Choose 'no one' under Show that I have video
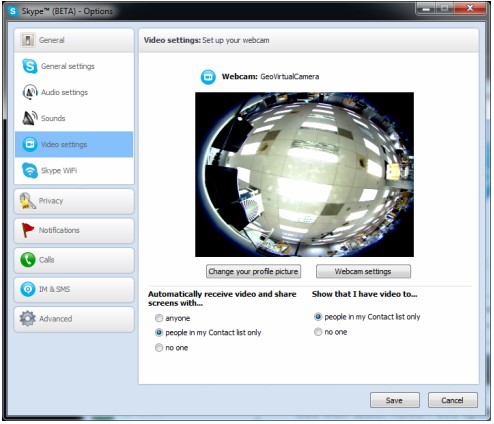 pyautogui.click(x=318, y=332)
